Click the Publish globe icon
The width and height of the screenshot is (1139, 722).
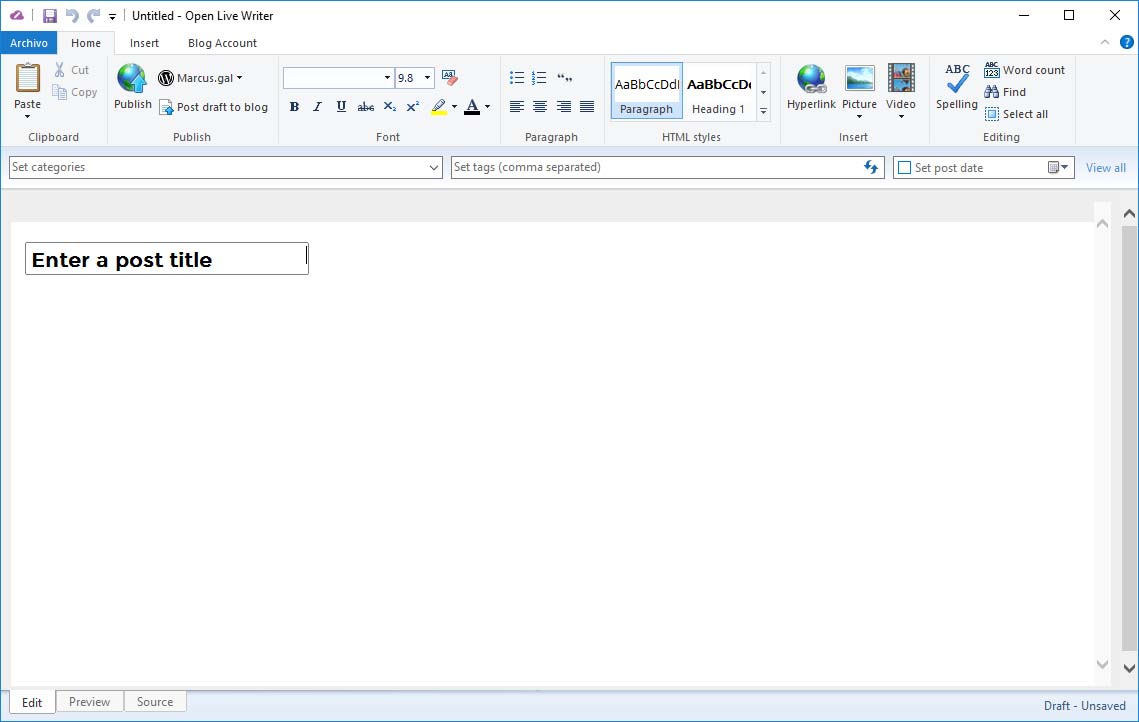132,78
